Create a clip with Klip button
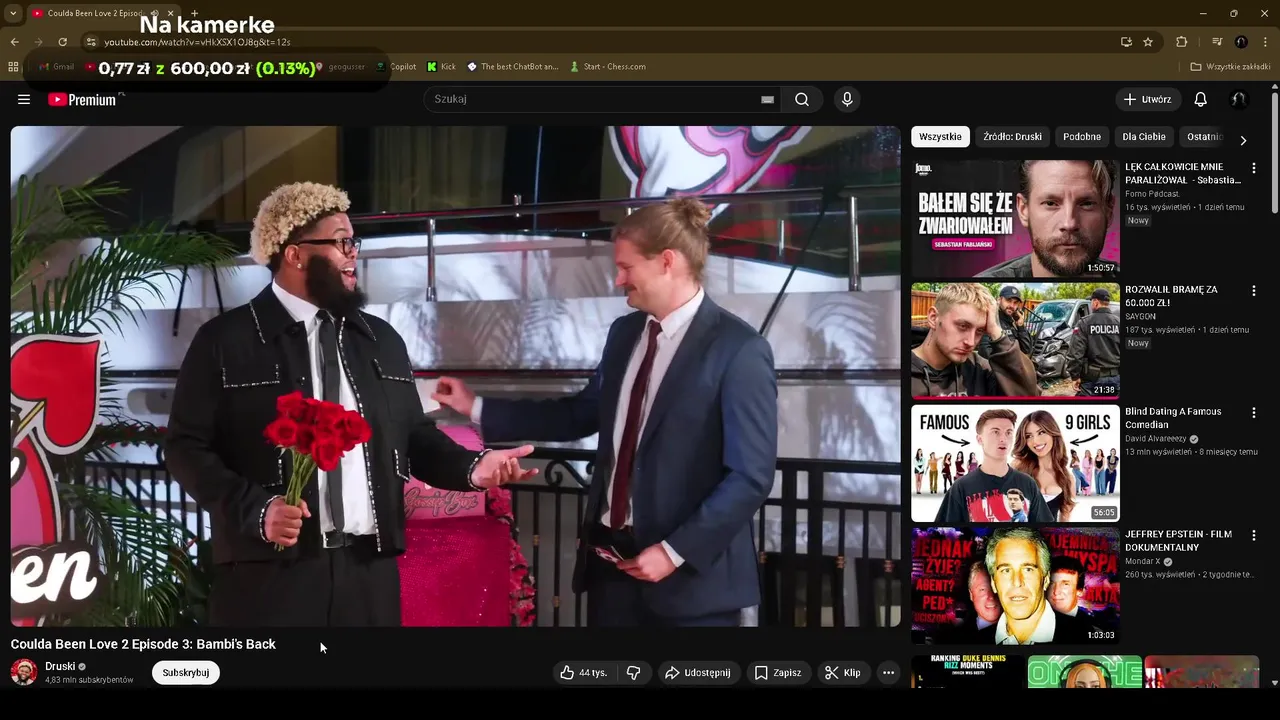The width and height of the screenshot is (1280, 720). pos(842,673)
